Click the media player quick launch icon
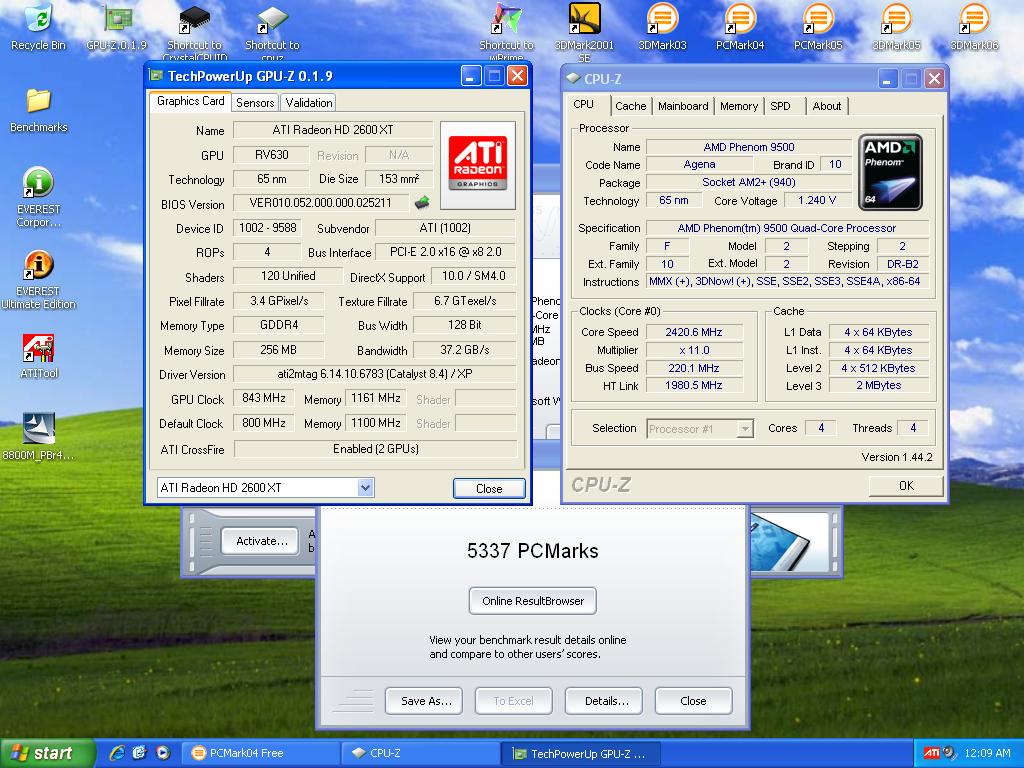1024x768 pixels. (x=163, y=753)
